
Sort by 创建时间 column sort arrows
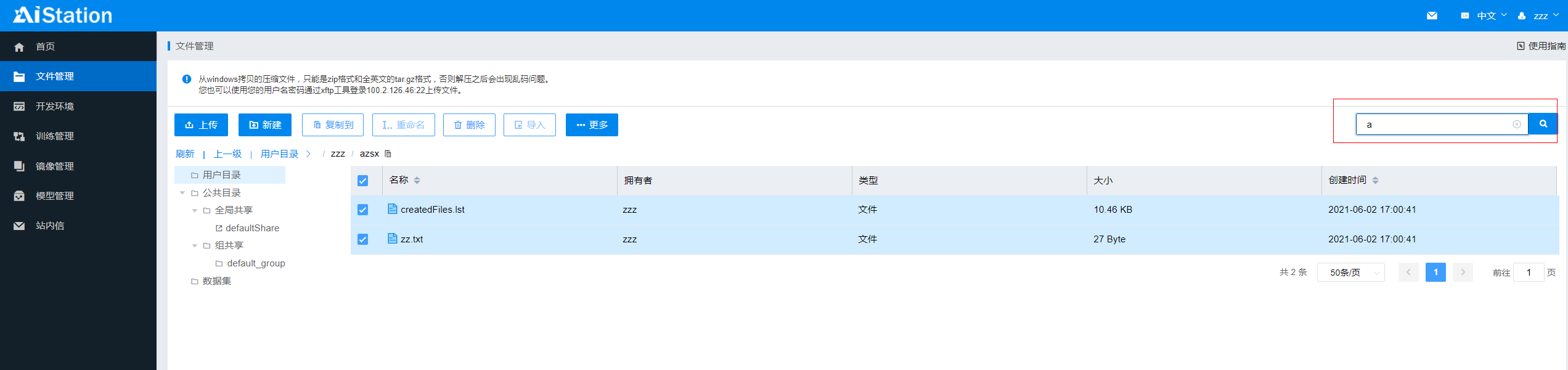coord(1375,181)
